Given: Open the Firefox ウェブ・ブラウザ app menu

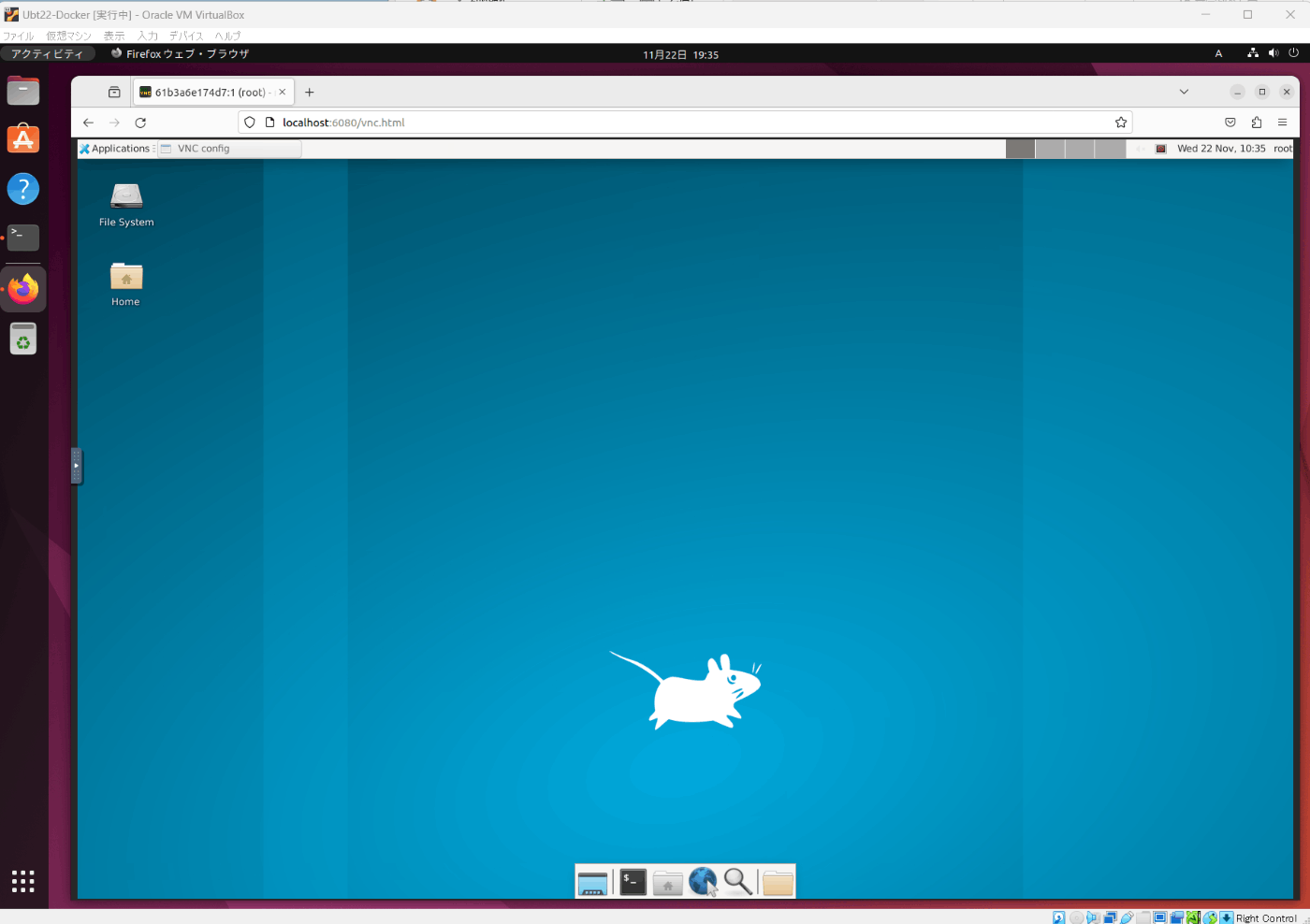Looking at the screenshot, I should [181, 54].
